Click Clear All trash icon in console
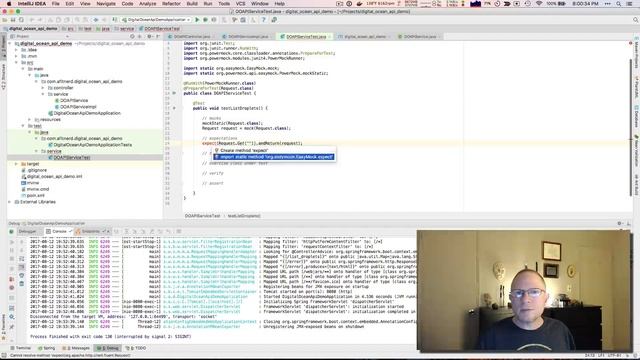 [22, 283]
